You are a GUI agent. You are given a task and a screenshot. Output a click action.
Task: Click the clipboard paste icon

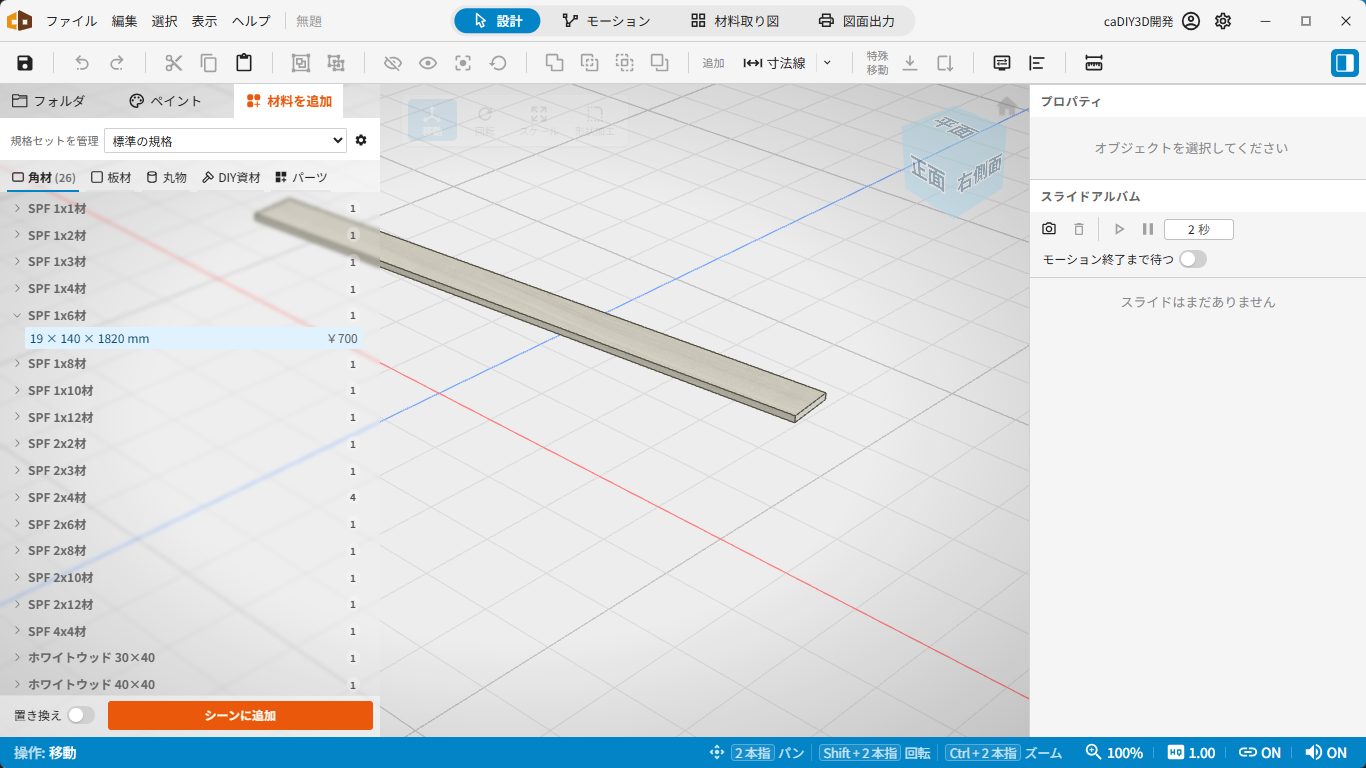point(244,63)
